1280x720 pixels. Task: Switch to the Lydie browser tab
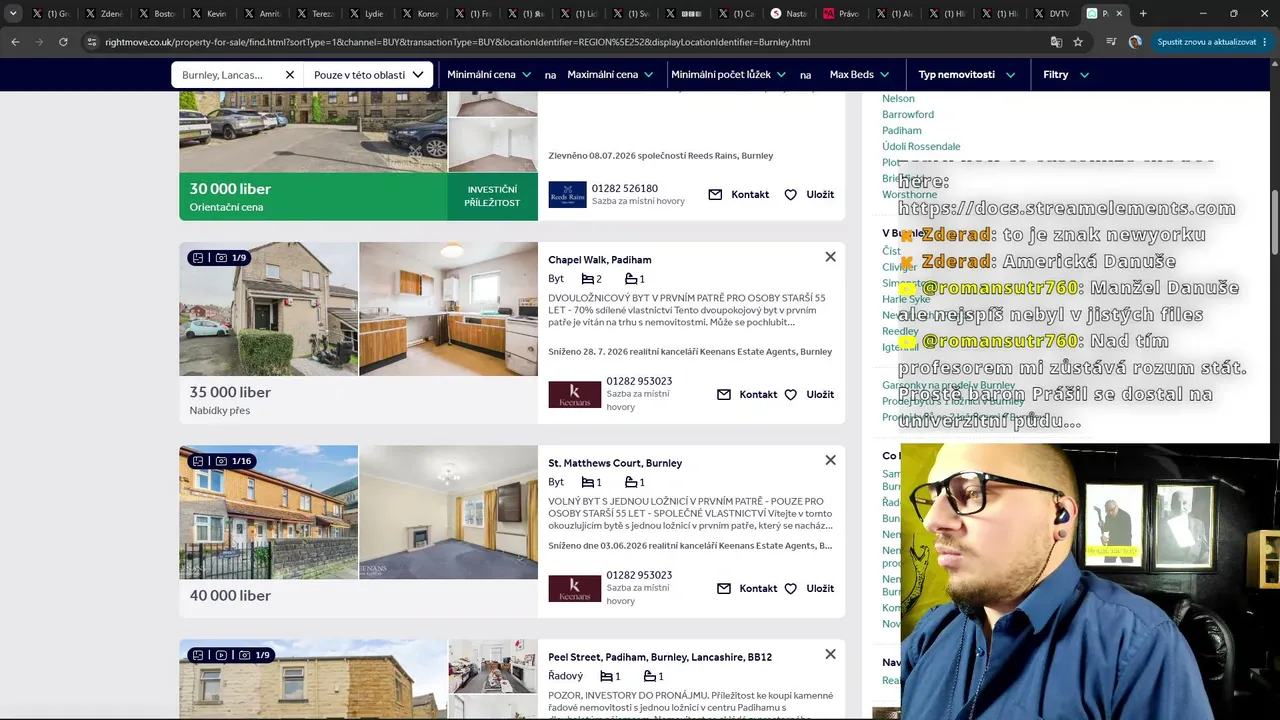tap(367, 14)
